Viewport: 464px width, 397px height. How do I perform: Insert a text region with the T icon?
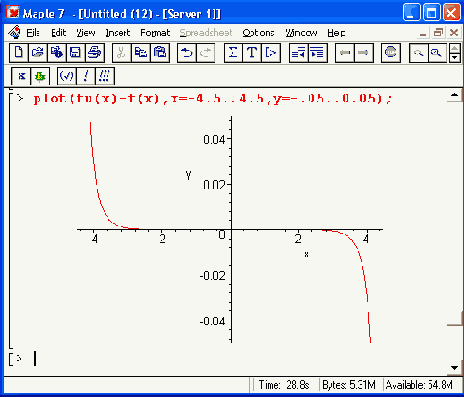[x=252, y=53]
